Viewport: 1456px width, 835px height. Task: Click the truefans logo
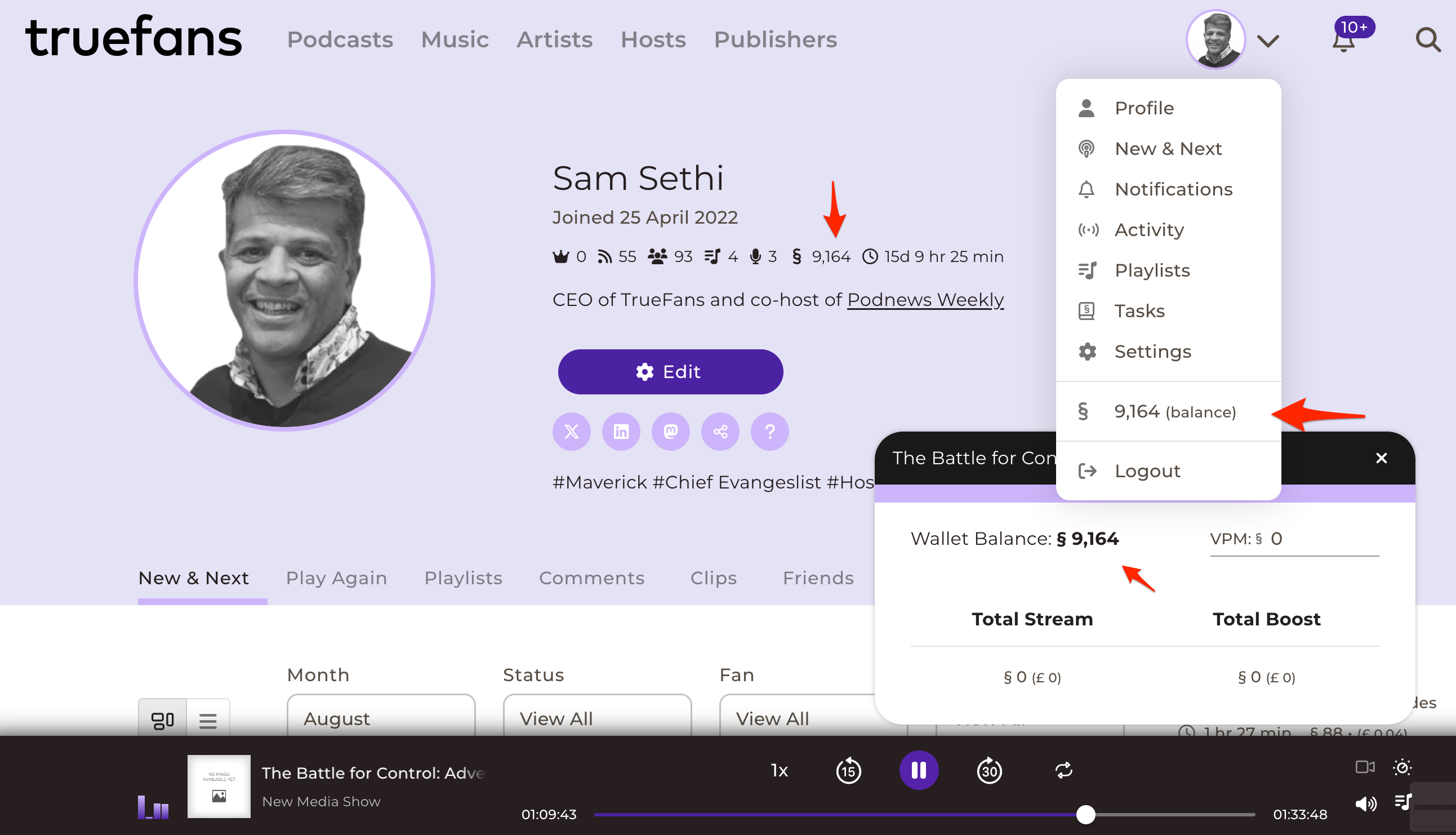133,36
